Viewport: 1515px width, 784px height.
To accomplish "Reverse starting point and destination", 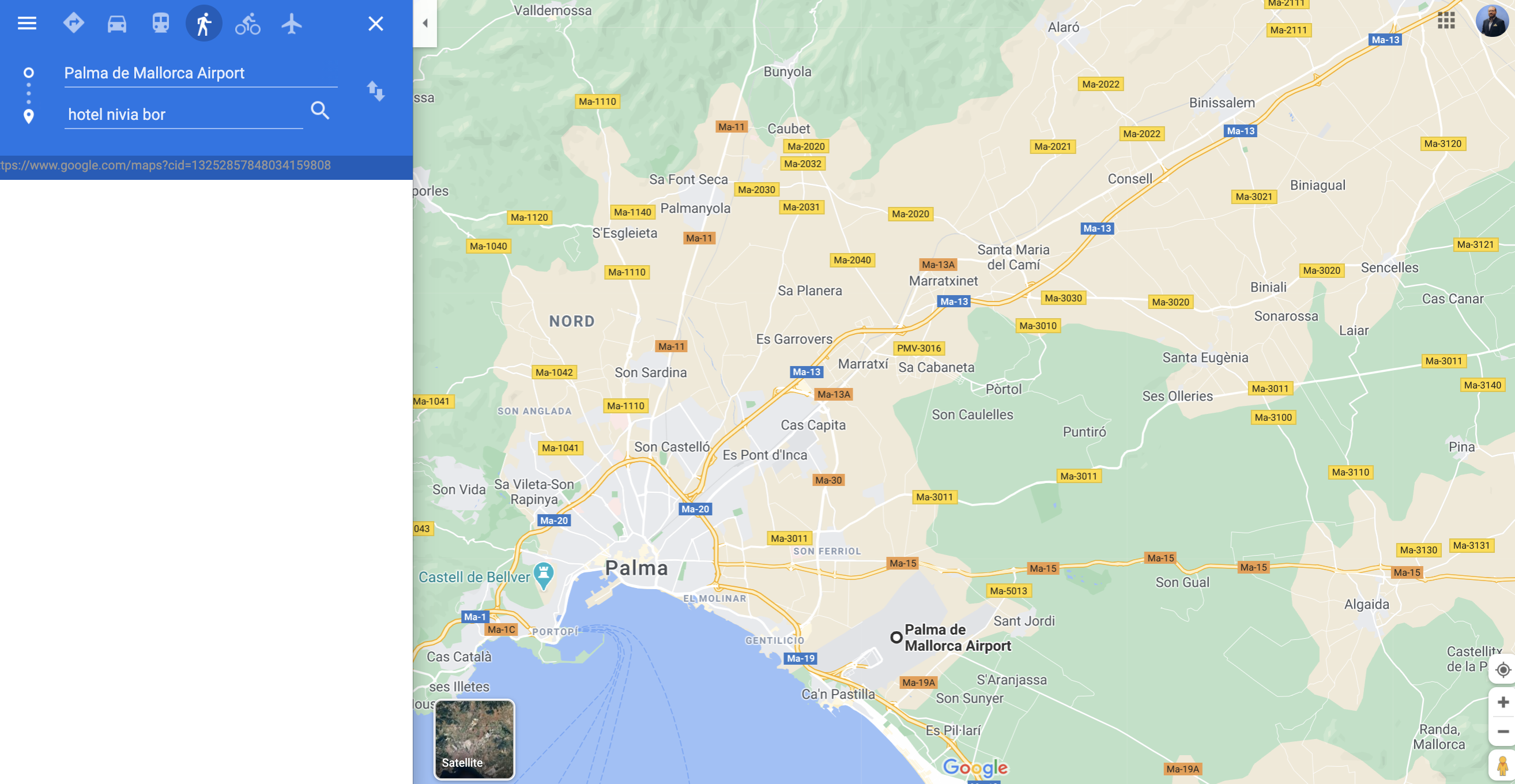I will tap(375, 91).
